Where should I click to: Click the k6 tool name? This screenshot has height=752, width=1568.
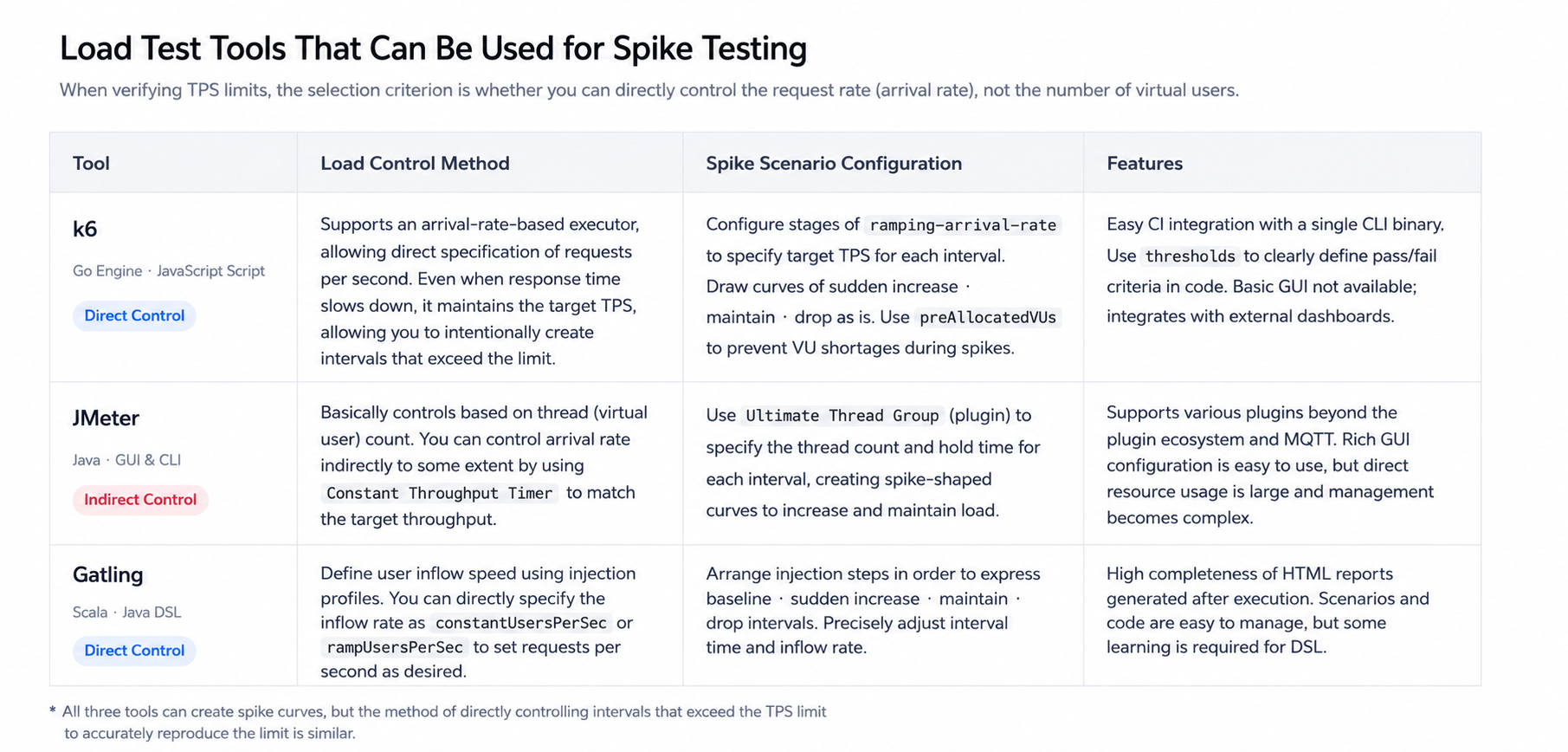coord(85,229)
